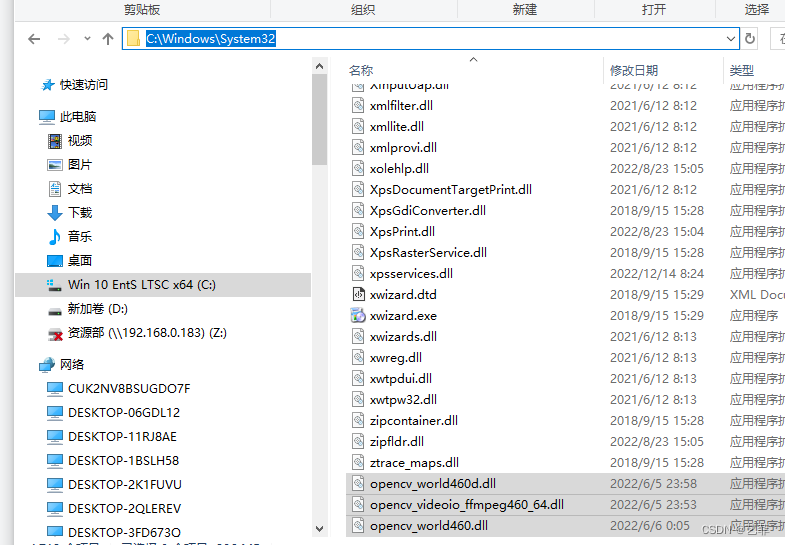785x545 pixels.
Task: Open the recent locations dropdown chevron
Action: pos(85,39)
